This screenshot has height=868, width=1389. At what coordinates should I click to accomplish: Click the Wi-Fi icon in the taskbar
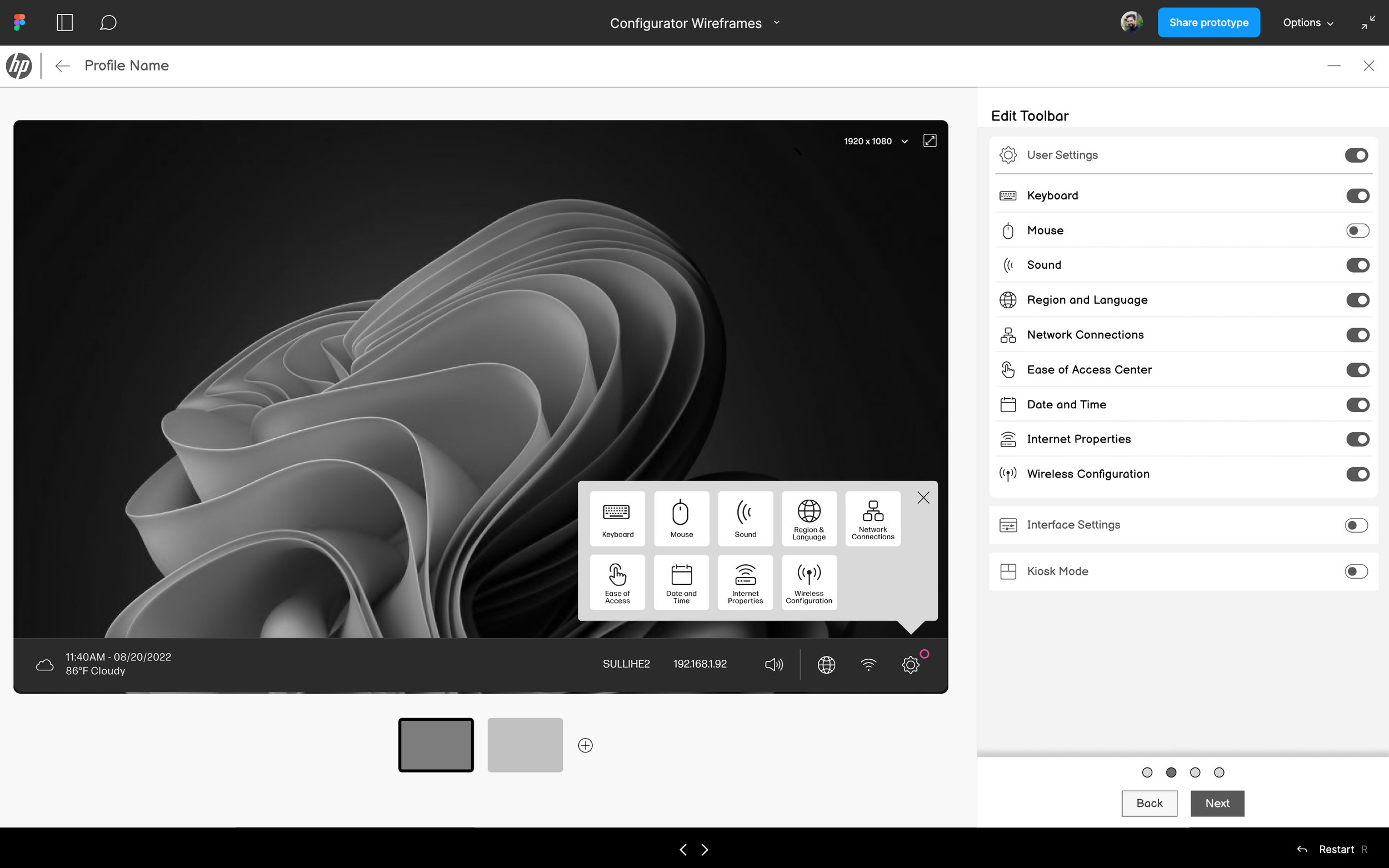point(868,664)
